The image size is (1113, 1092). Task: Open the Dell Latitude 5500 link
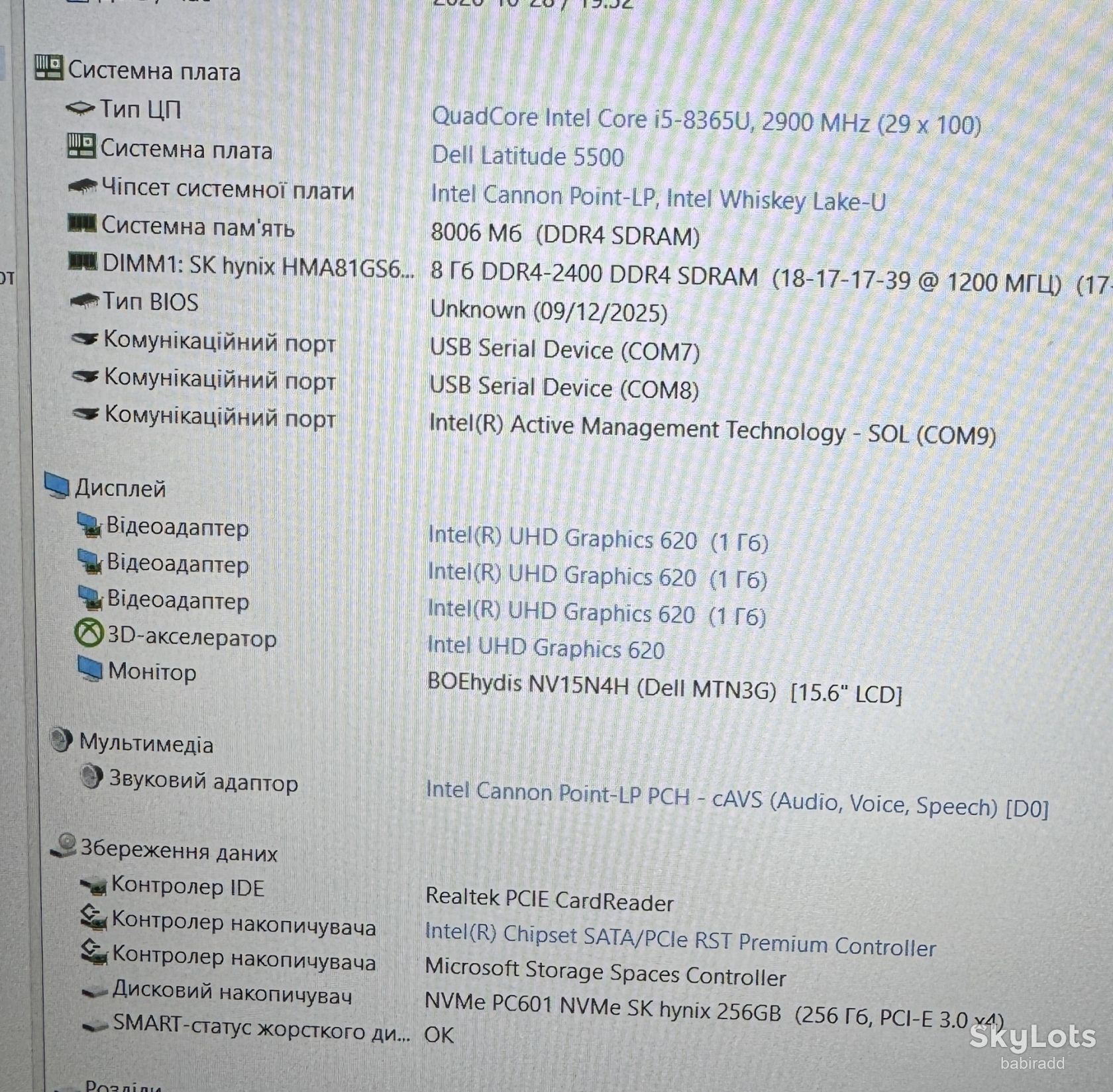point(527,156)
